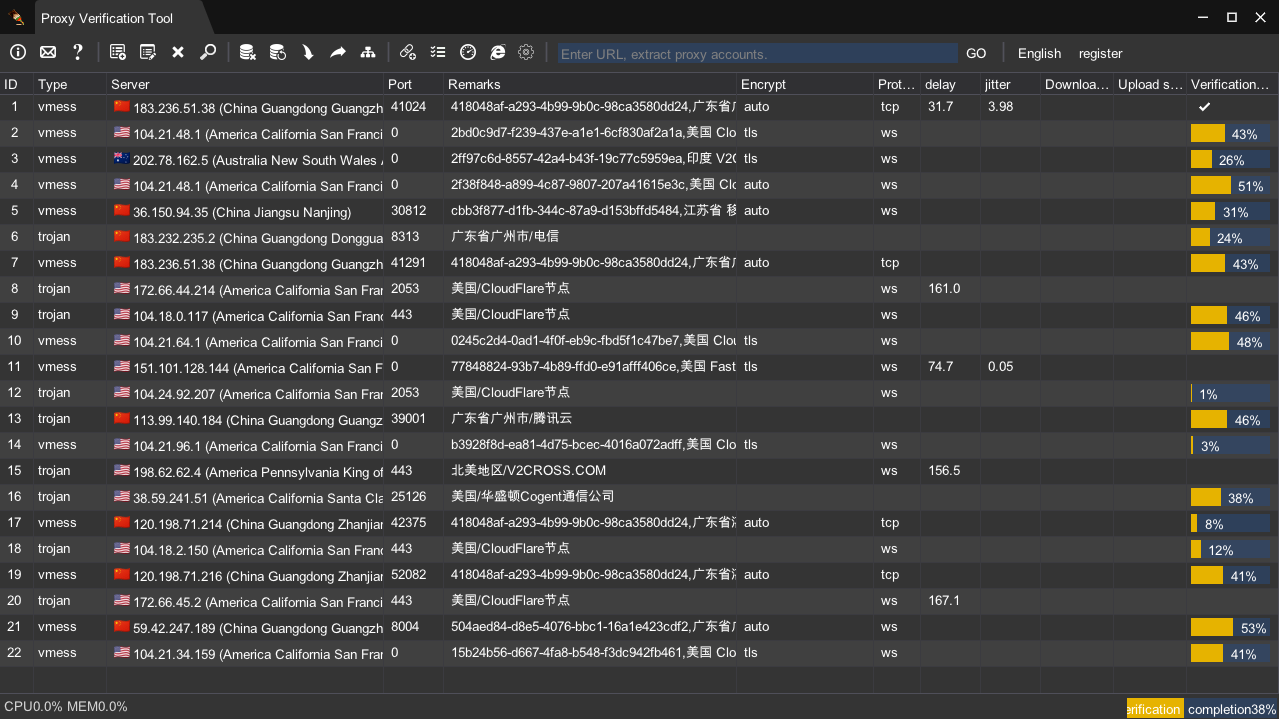1279x719 pixels.
Task: Click the verification checkmark in row 1
Action: click(x=1204, y=106)
